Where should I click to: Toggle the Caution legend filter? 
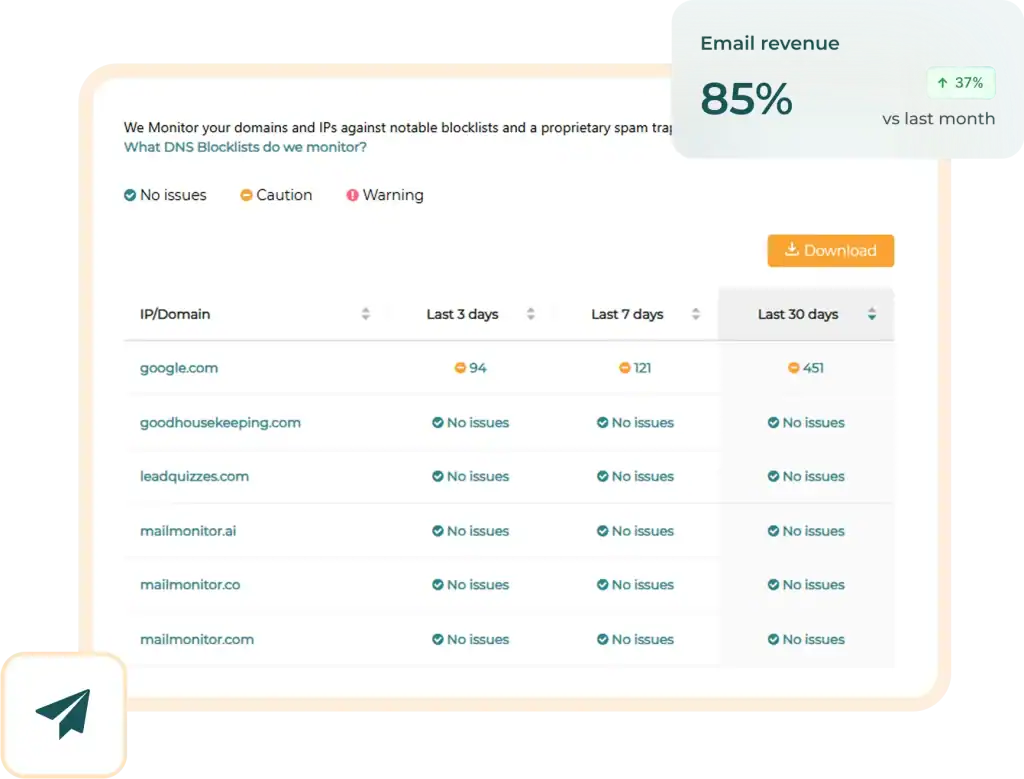(276, 195)
